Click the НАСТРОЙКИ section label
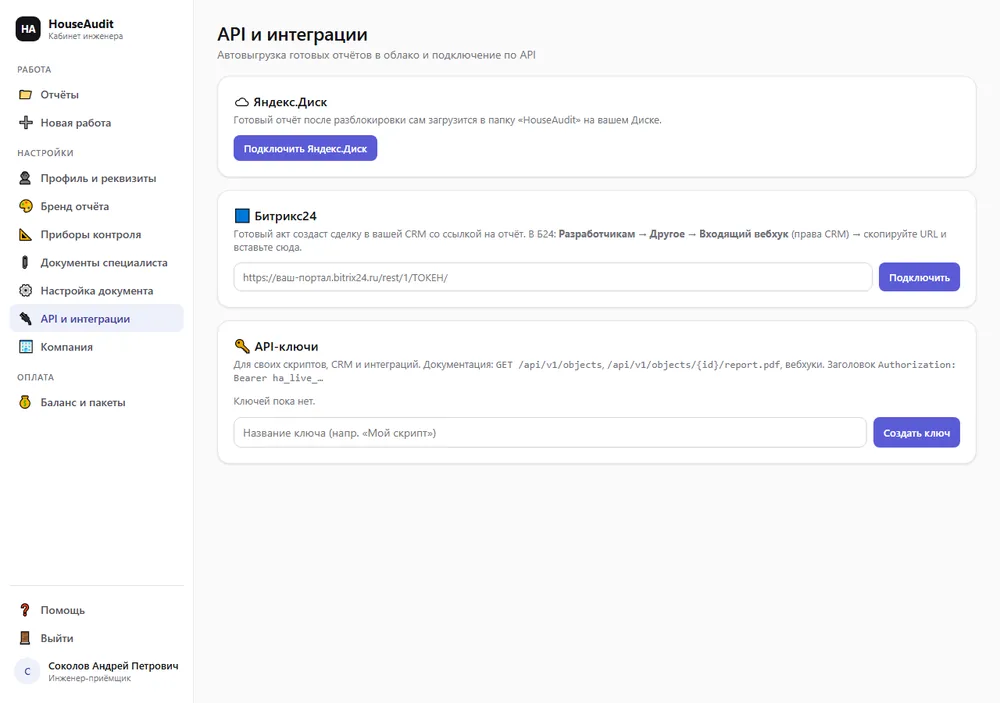Screen dimensions: 1000x703 tap(45, 153)
